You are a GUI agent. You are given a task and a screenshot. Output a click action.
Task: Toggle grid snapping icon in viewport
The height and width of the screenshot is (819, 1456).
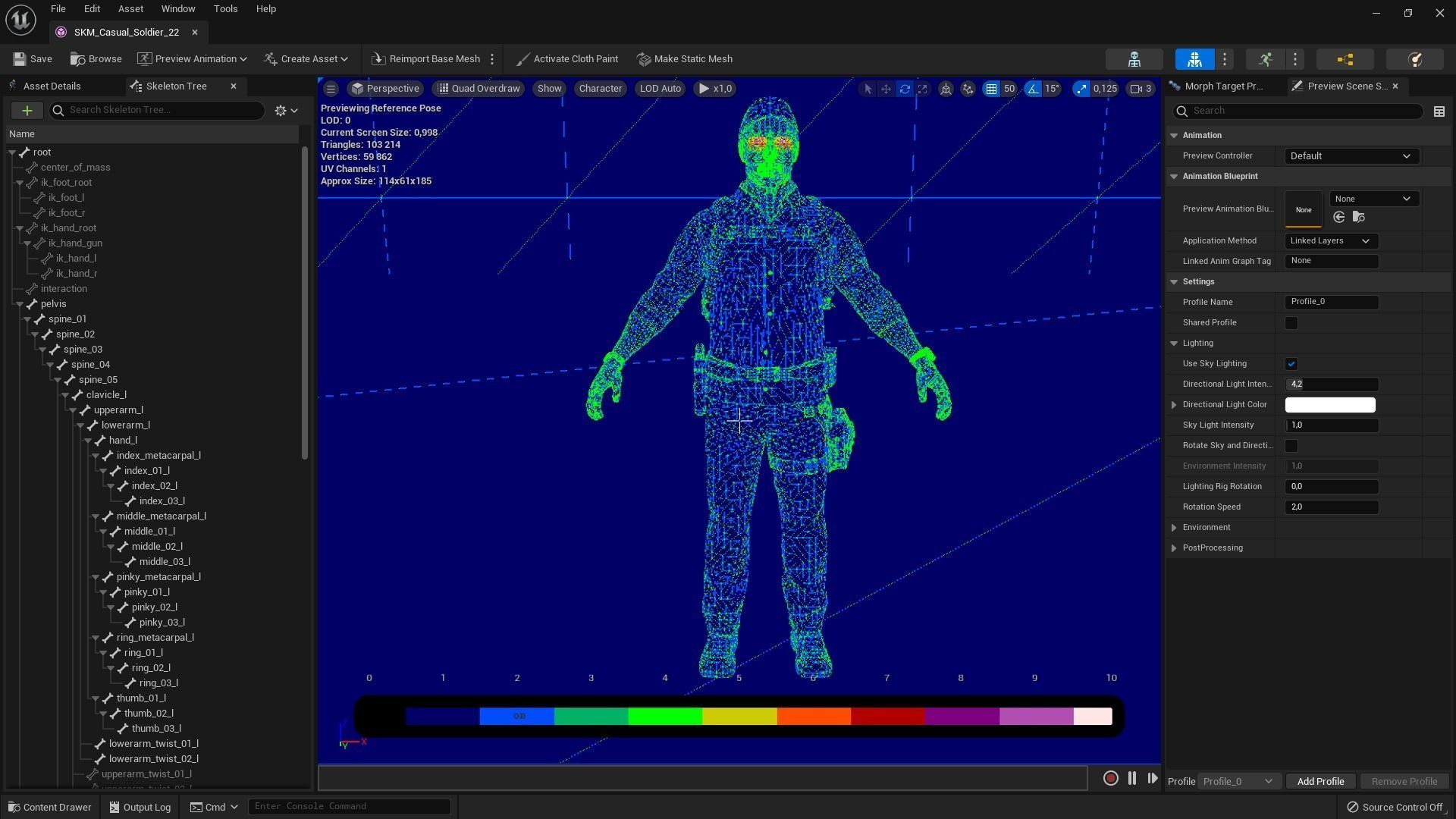pyautogui.click(x=991, y=89)
